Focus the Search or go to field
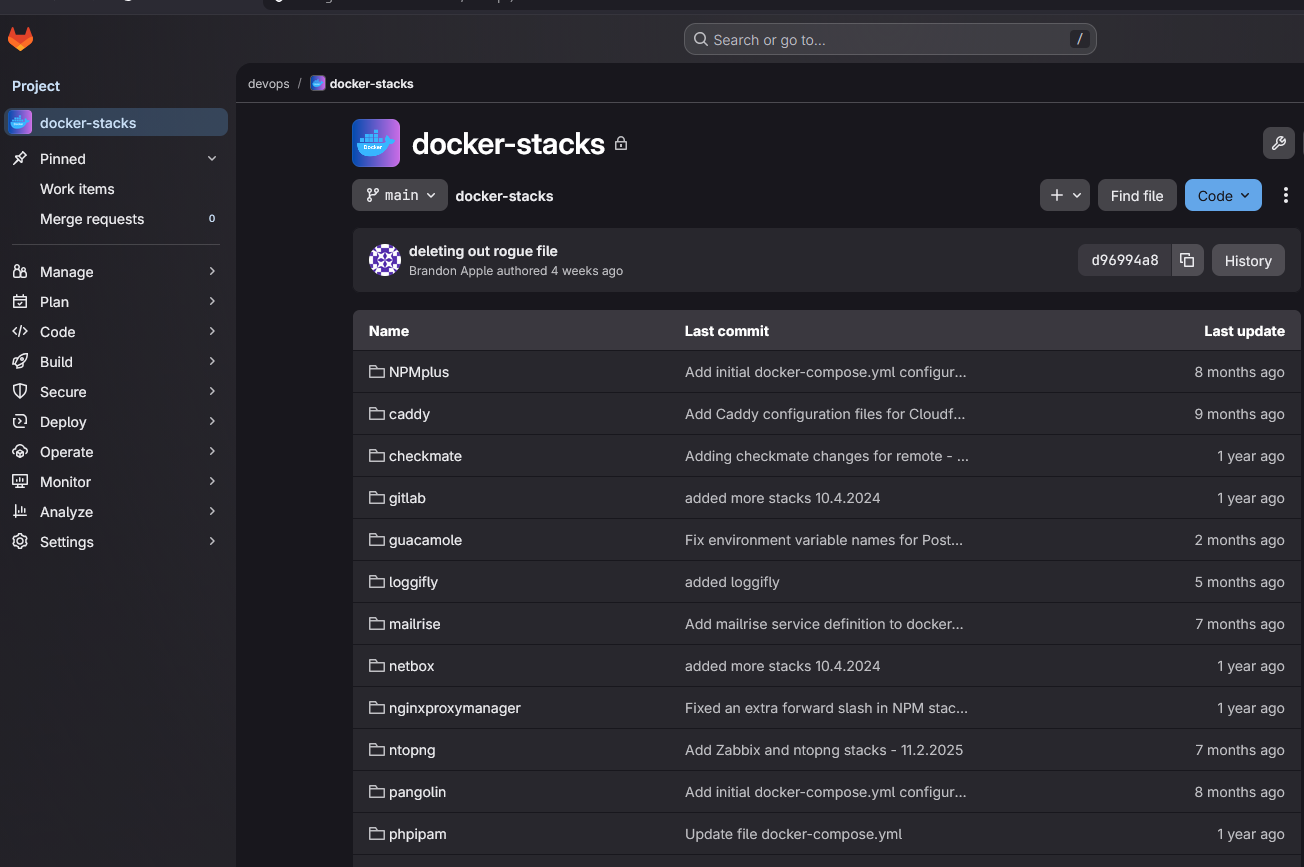The image size is (1304, 867). (x=890, y=40)
